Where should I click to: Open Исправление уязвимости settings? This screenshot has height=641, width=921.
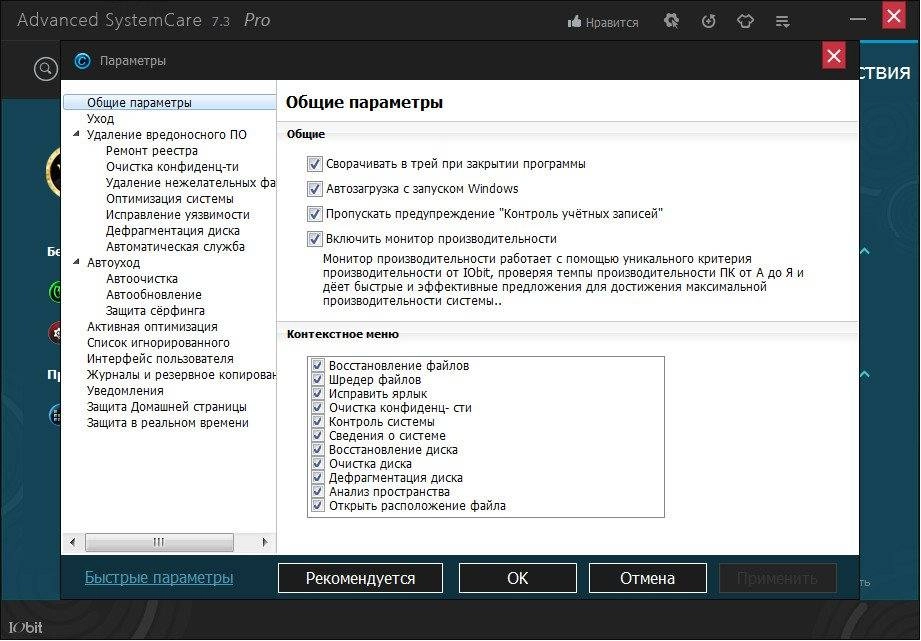[177, 215]
